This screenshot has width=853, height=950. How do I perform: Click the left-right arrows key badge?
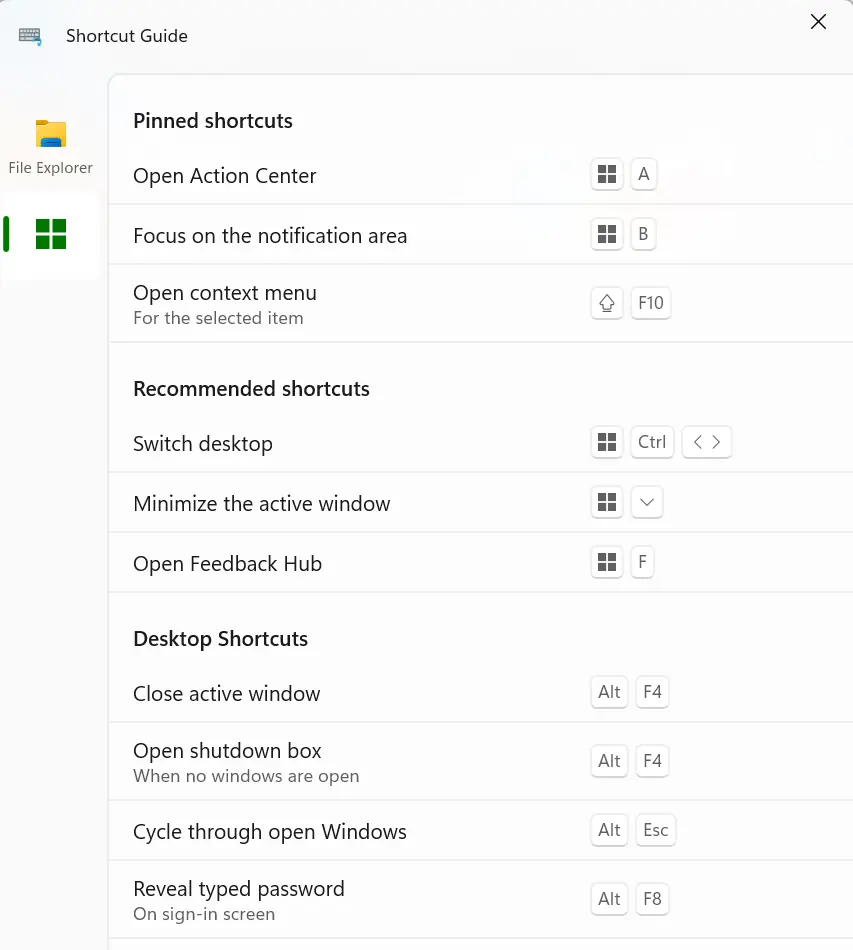(x=706, y=442)
